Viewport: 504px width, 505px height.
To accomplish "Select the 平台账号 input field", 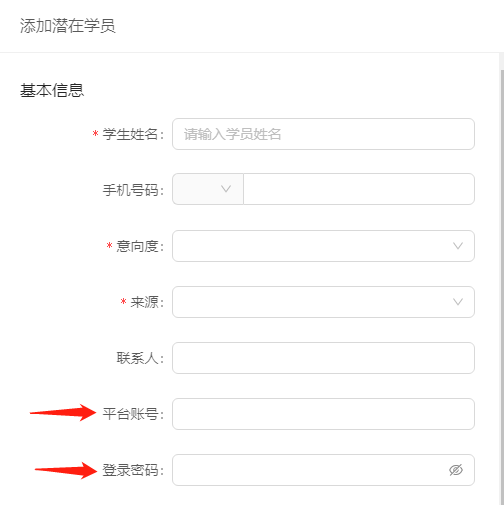I will click(x=323, y=414).
